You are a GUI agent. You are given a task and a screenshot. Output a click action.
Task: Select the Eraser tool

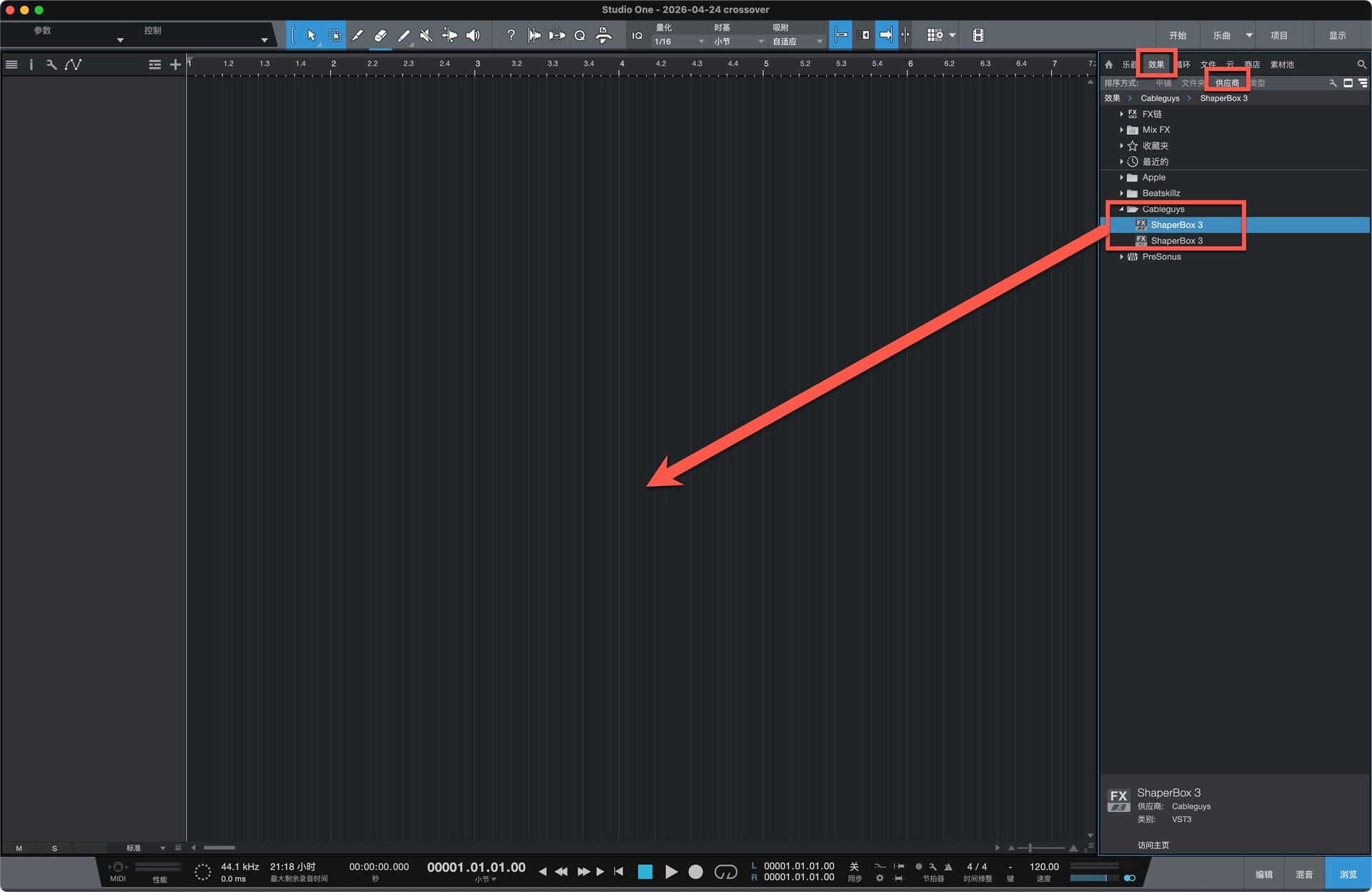tap(380, 35)
